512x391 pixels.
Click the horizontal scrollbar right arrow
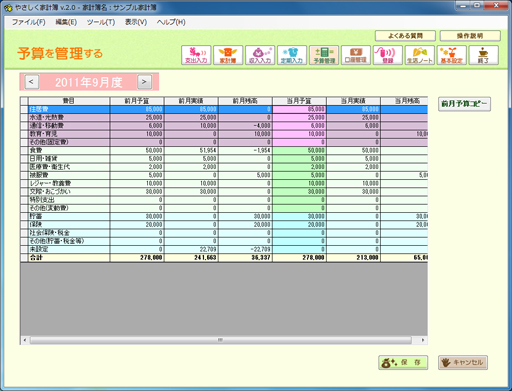click(x=423, y=340)
